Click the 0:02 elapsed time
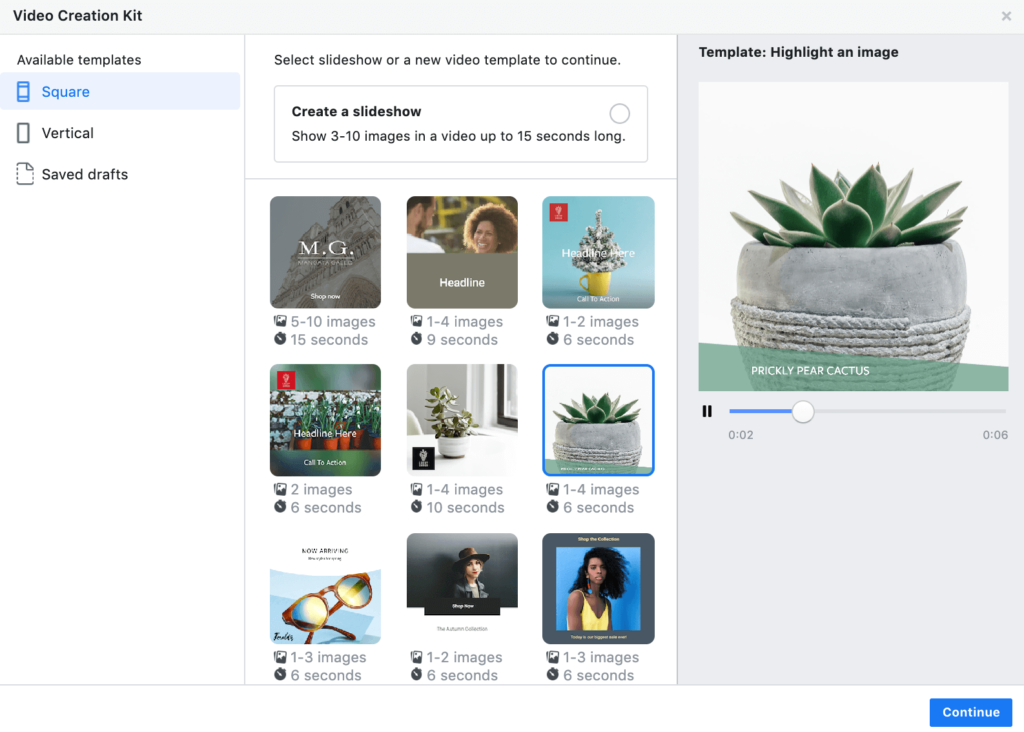Image resolution: width=1024 pixels, height=732 pixels. click(x=741, y=435)
